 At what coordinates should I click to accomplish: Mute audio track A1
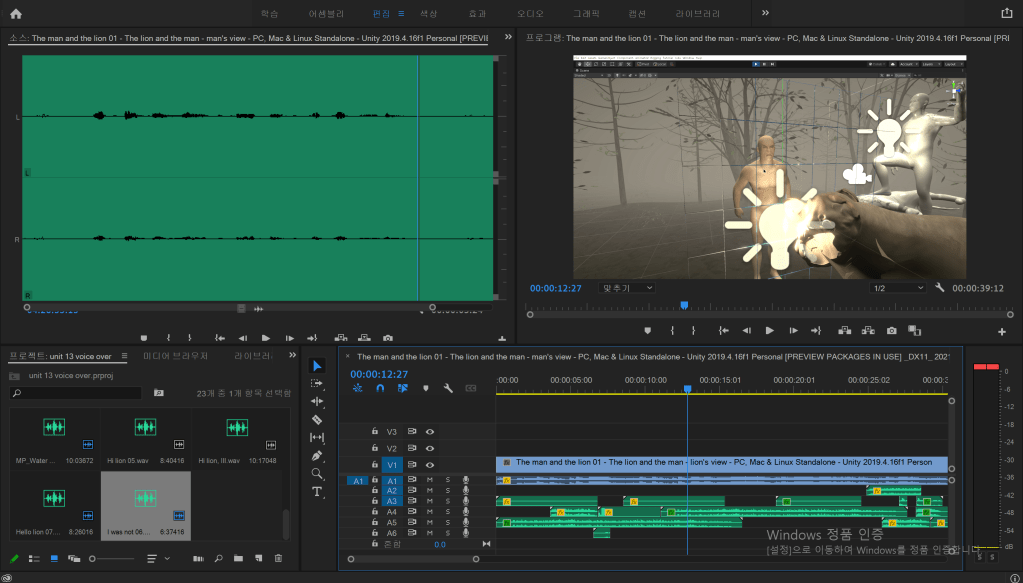[x=430, y=481]
